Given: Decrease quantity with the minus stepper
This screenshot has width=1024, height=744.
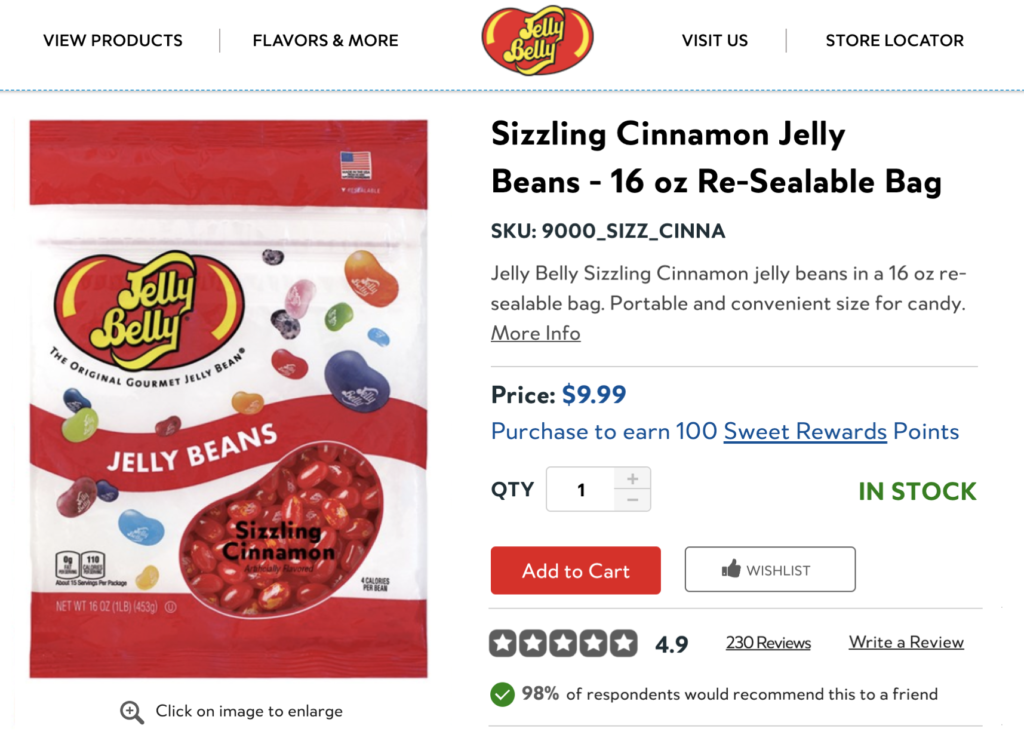Looking at the screenshot, I should coord(632,500).
